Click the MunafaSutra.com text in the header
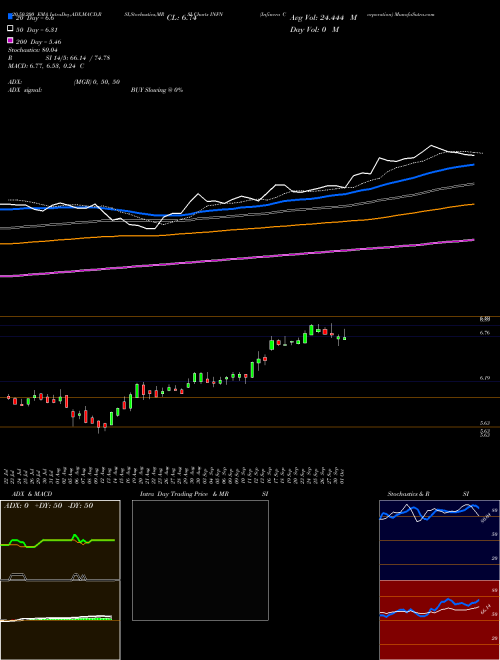The height and width of the screenshot is (660, 500). [415, 14]
